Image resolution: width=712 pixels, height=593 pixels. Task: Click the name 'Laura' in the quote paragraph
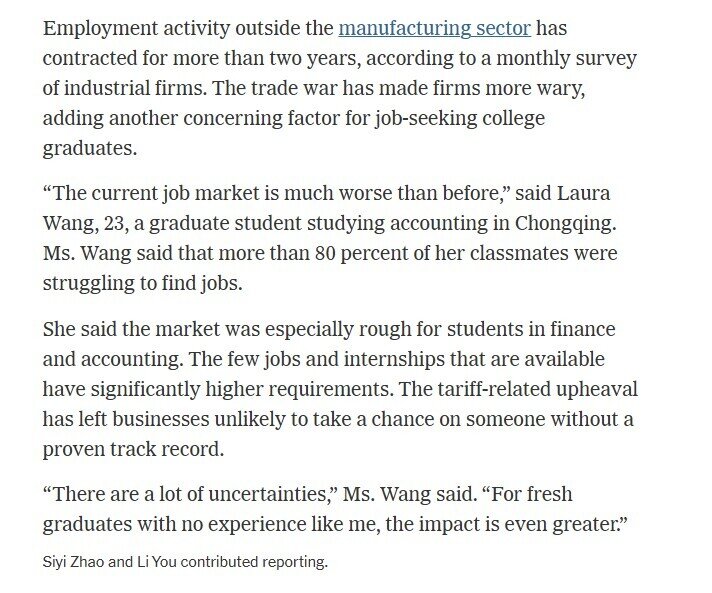583,193
